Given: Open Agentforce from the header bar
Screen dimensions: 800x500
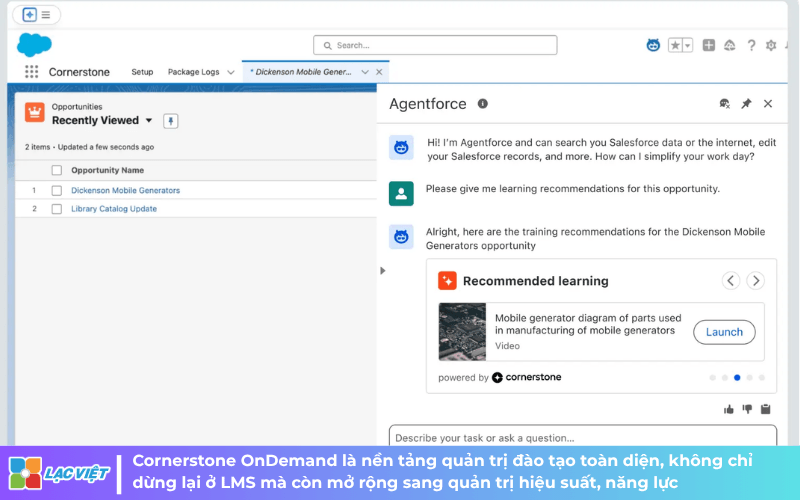Looking at the screenshot, I should point(653,45).
